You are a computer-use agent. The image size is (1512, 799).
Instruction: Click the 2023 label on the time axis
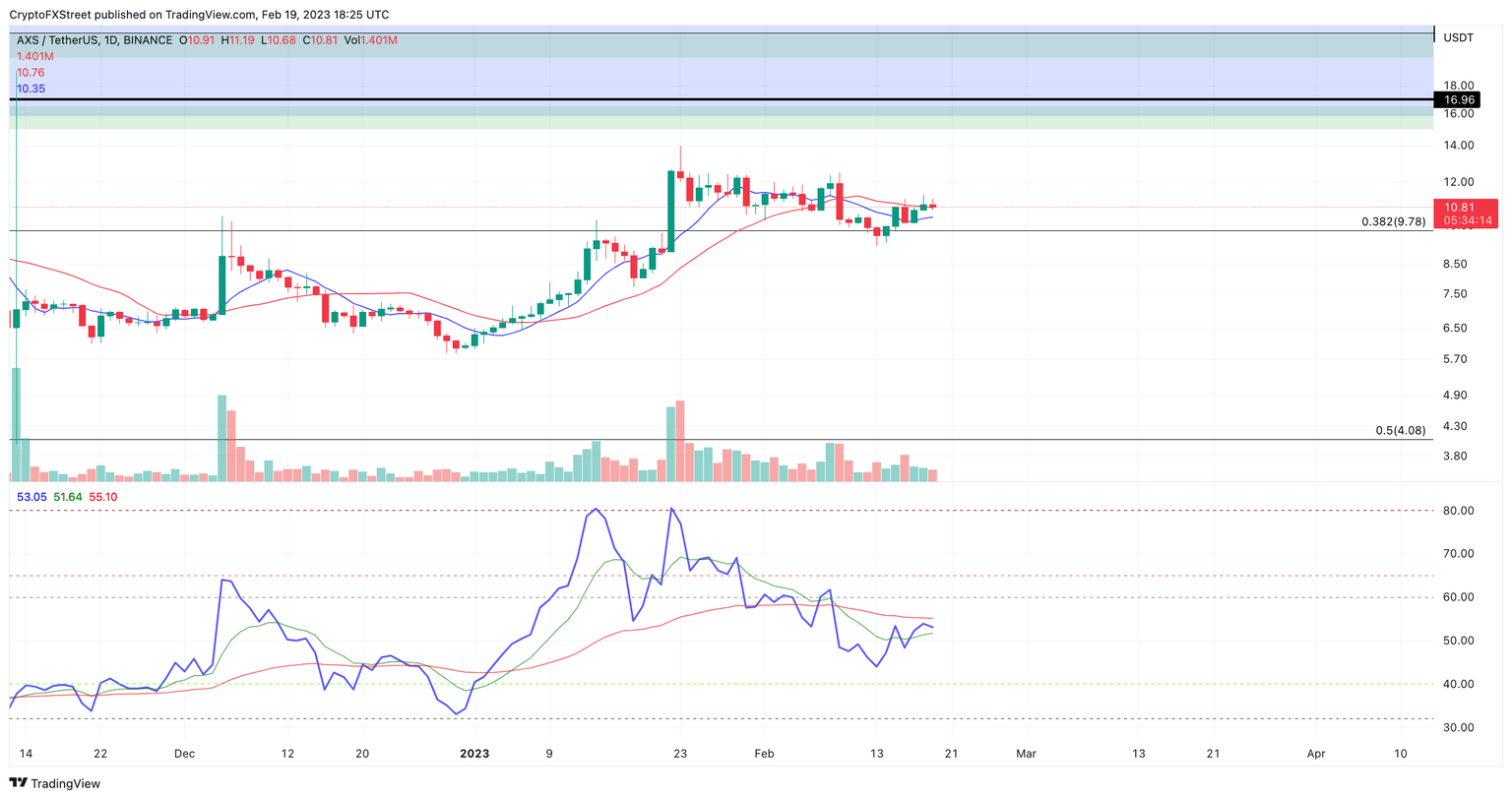474,754
